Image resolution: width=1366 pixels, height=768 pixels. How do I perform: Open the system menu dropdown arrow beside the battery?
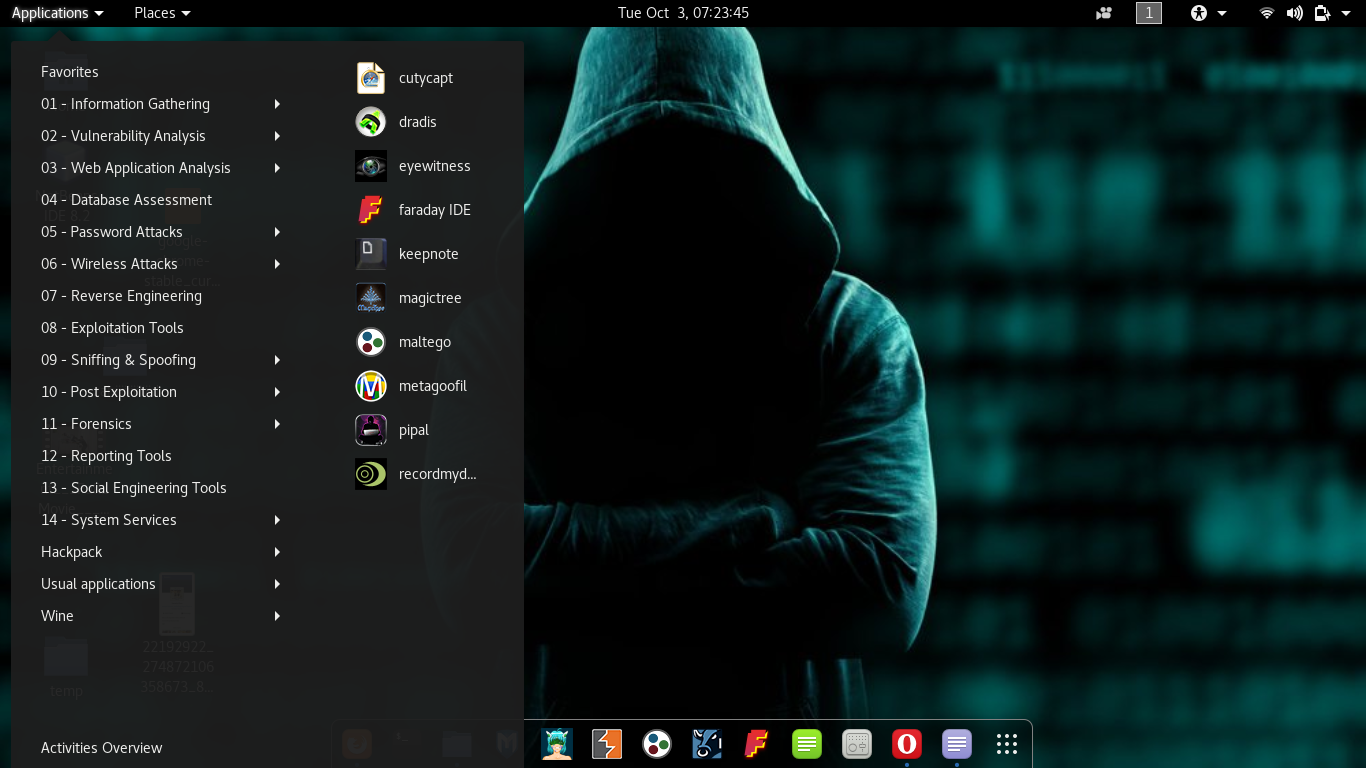tap(1346, 13)
